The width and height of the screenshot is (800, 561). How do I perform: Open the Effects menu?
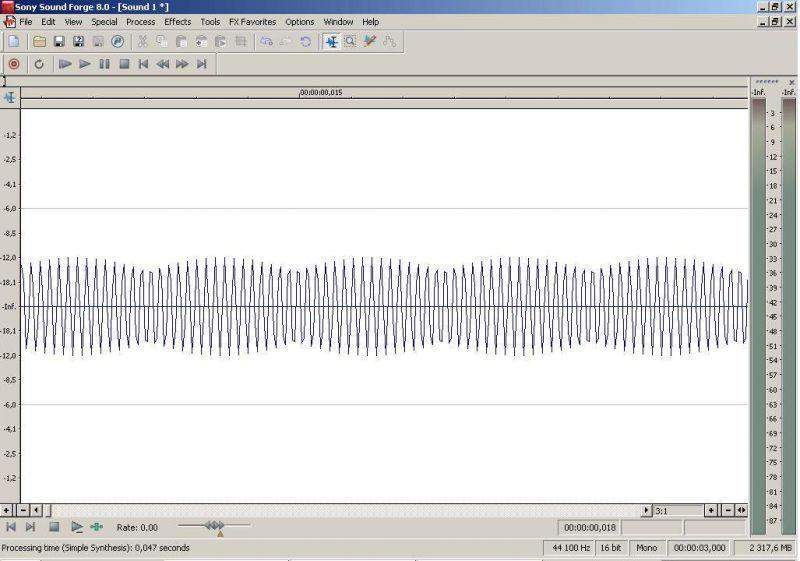178,22
